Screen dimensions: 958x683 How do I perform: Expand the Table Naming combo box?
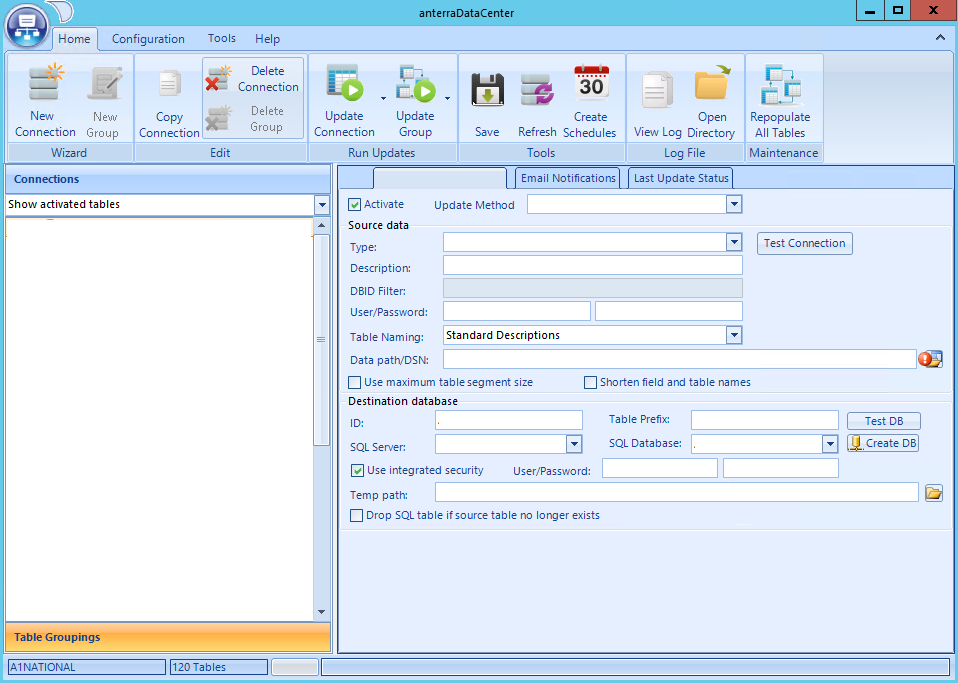pos(734,336)
